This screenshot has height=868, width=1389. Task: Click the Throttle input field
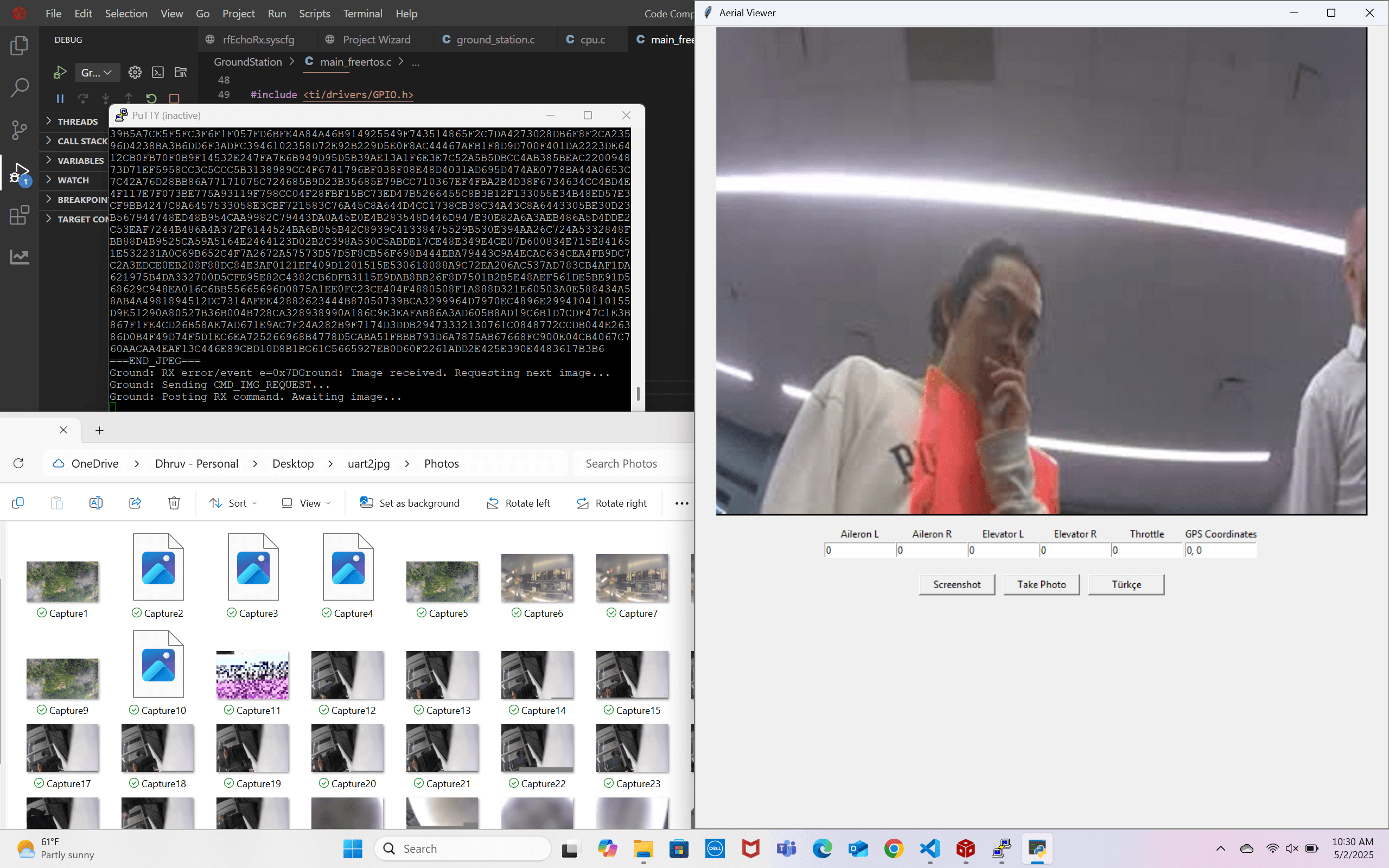click(x=1145, y=550)
